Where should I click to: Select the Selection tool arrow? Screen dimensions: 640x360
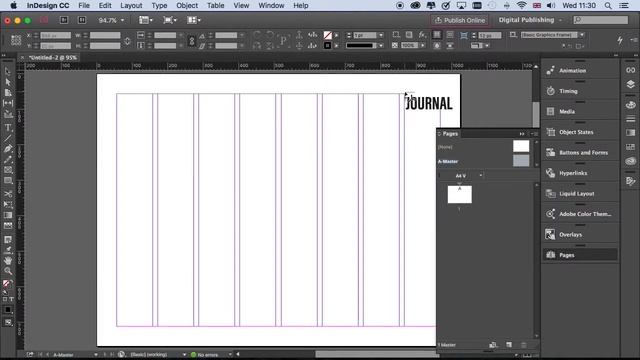[8, 72]
